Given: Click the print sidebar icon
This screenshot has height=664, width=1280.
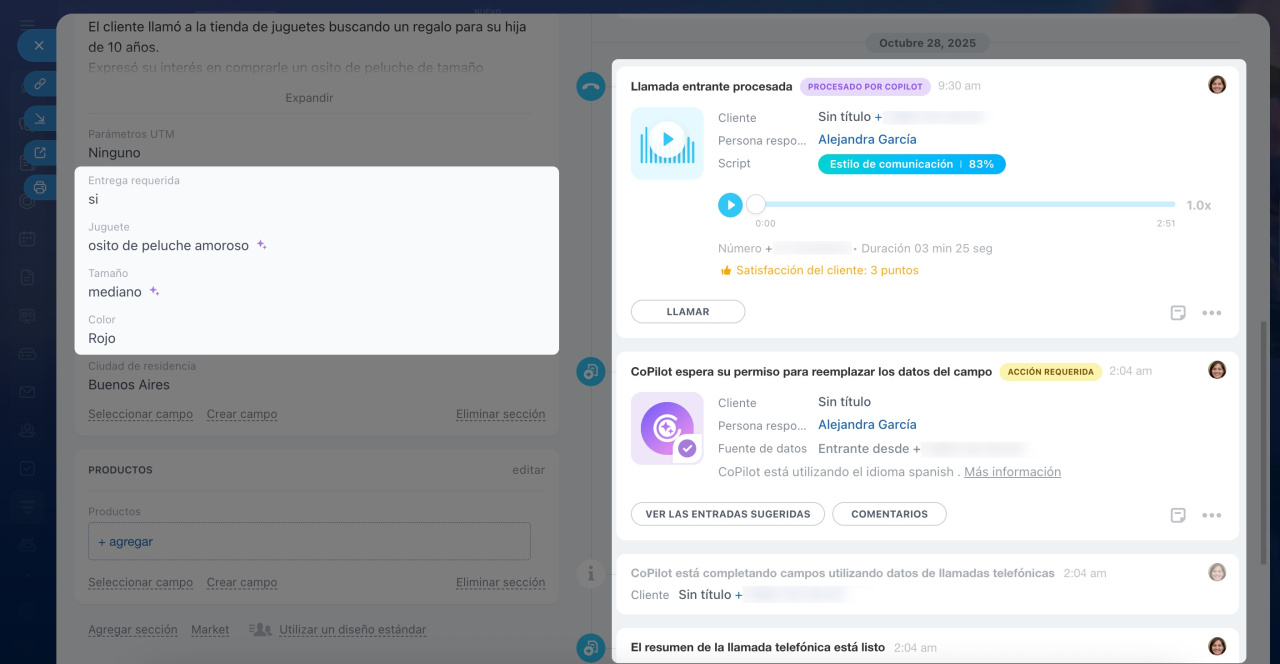Looking at the screenshot, I should 40,187.
